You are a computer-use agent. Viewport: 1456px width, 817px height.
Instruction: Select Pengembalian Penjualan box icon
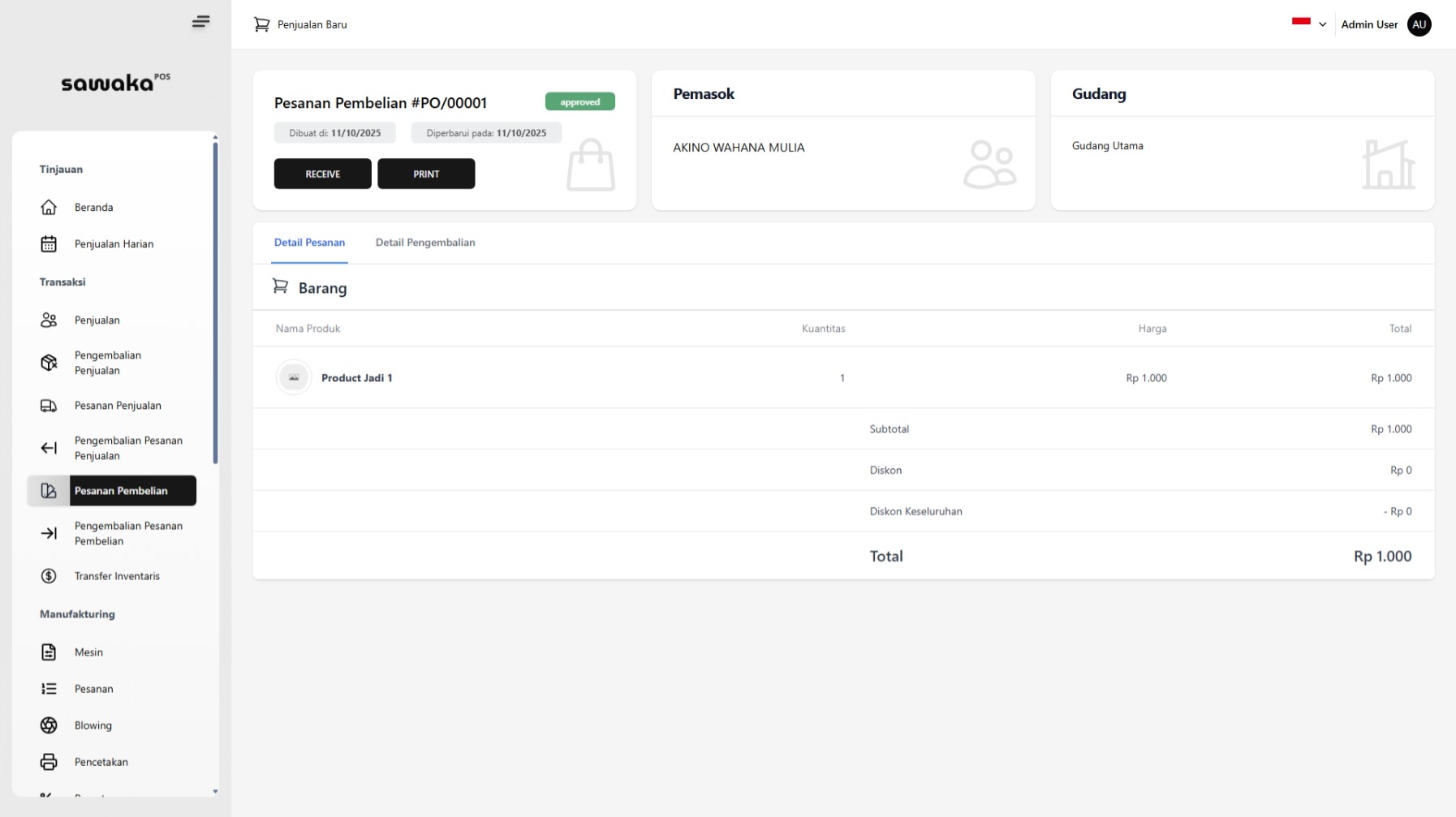(x=49, y=363)
